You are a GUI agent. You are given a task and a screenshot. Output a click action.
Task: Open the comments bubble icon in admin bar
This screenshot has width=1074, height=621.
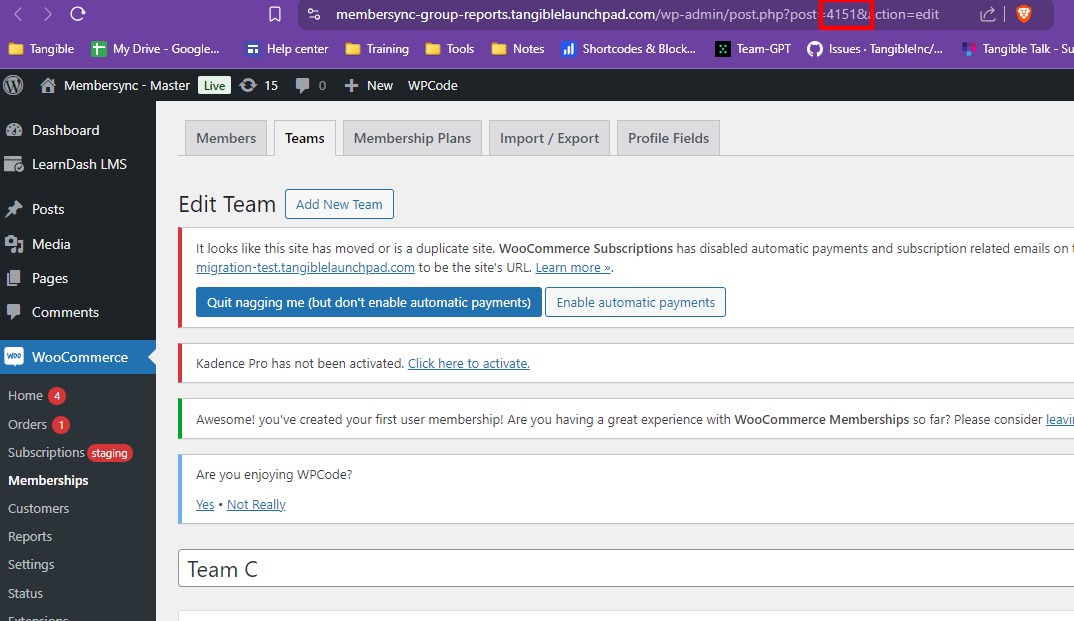[302, 85]
